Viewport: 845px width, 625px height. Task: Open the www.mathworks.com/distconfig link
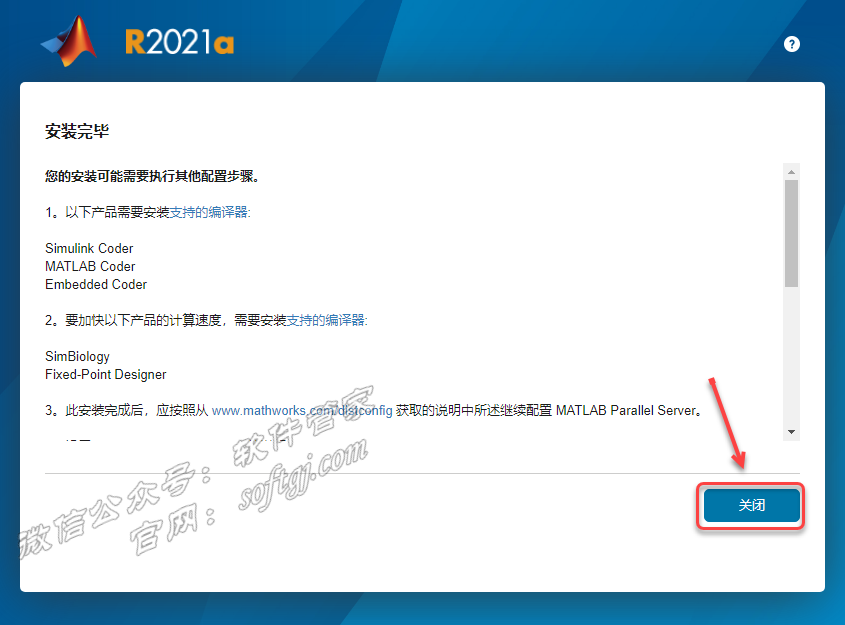point(302,411)
